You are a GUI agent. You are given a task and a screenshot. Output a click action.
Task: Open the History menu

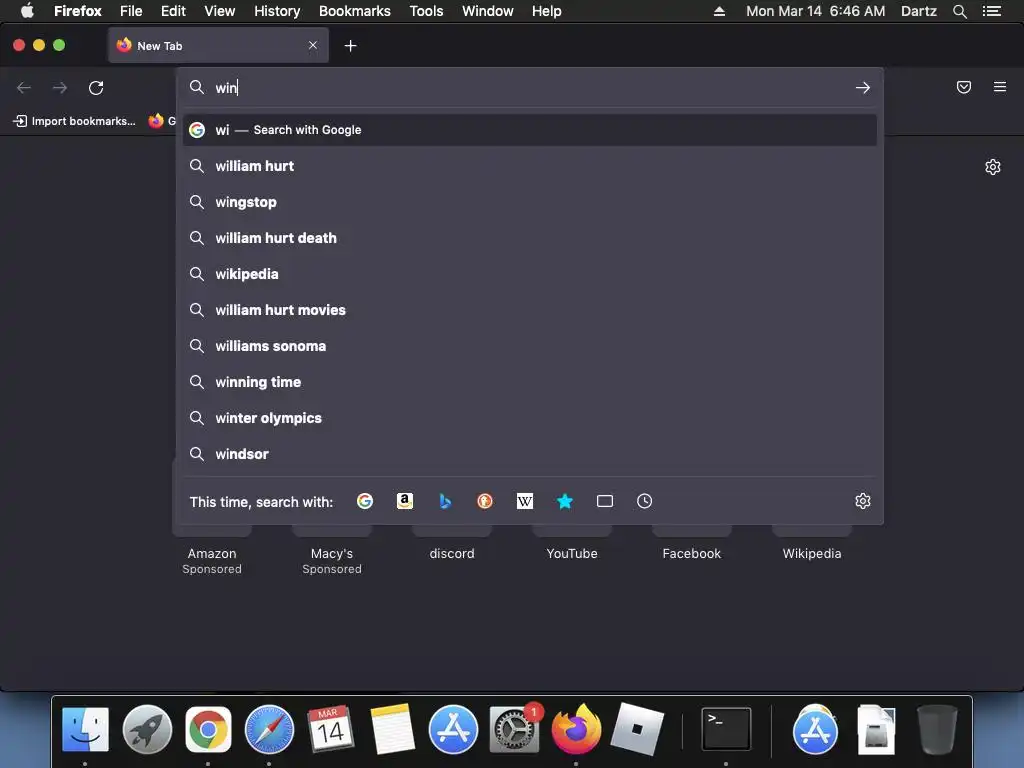277,11
